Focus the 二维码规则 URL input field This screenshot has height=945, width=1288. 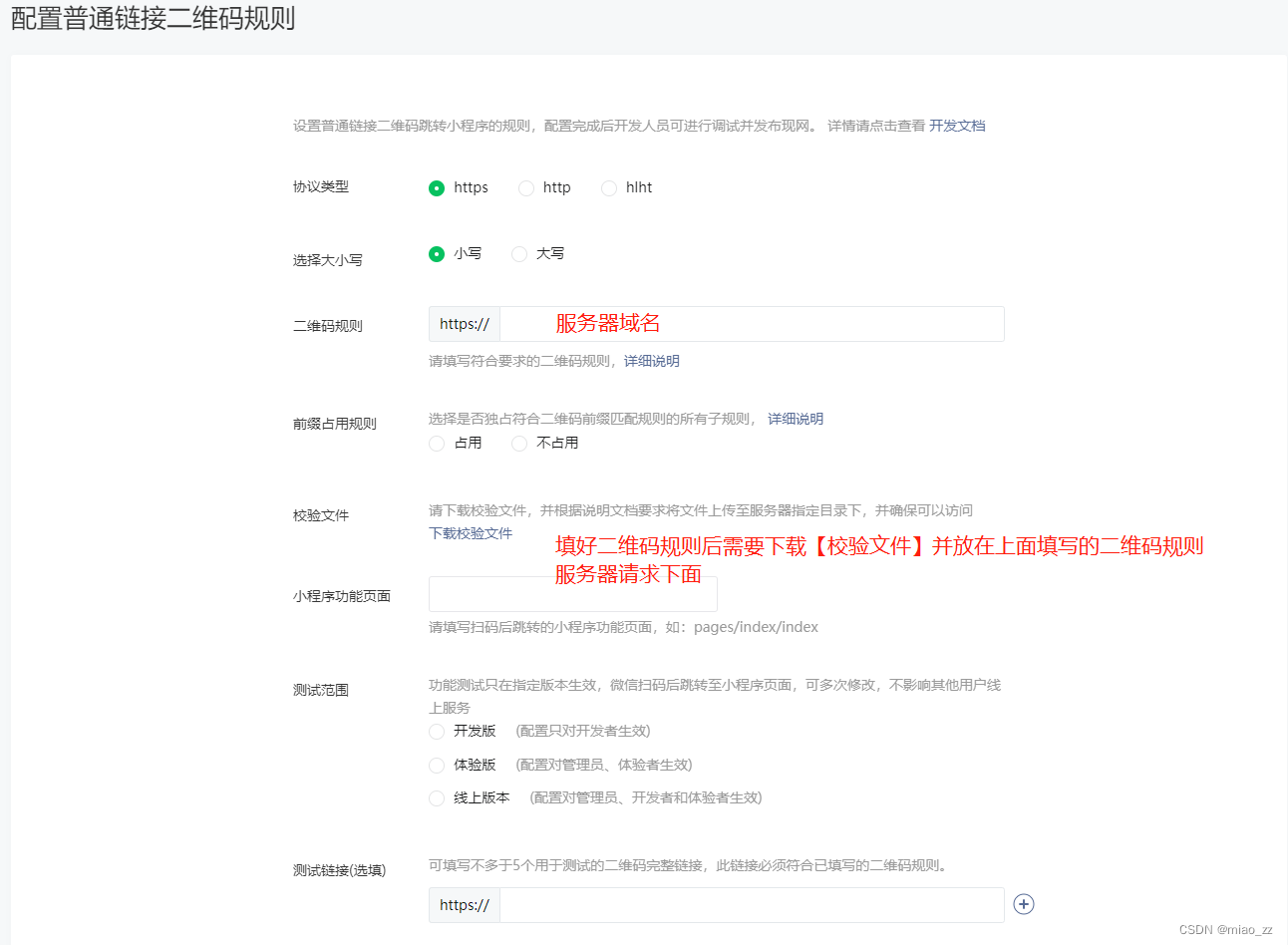click(752, 324)
